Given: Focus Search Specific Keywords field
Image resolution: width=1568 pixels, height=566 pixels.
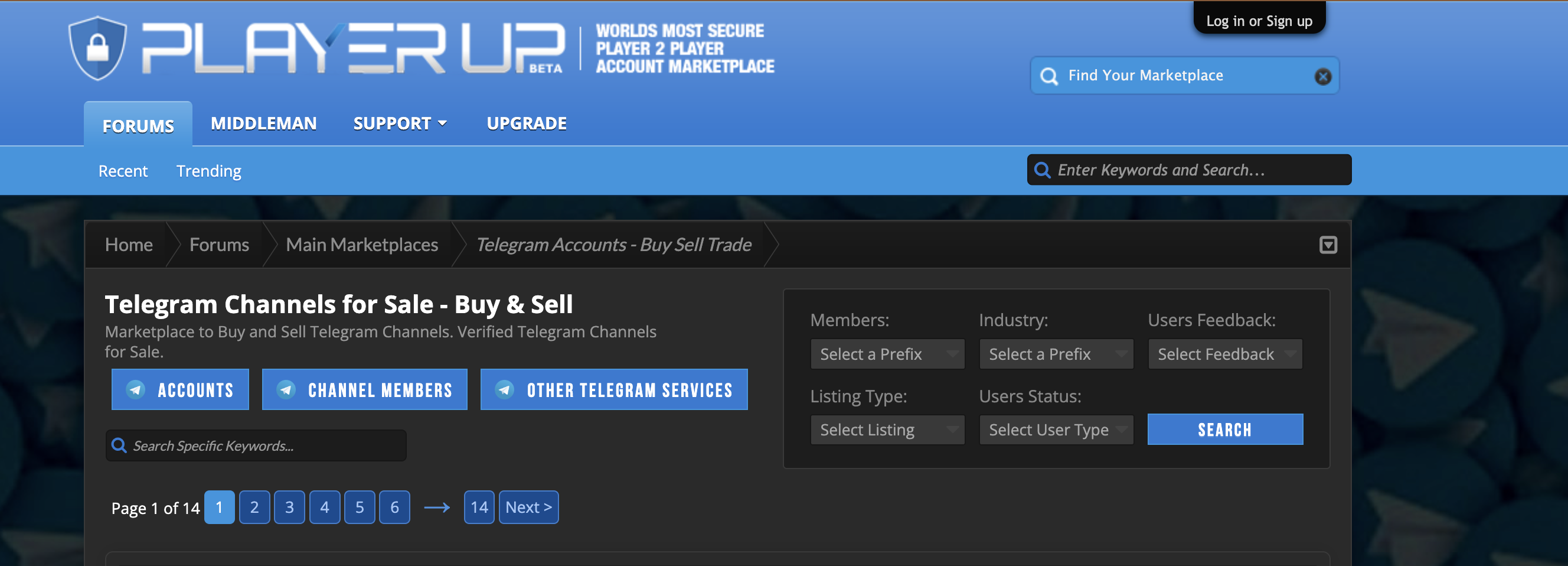Looking at the screenshot, I should click(x=256, y=445).
